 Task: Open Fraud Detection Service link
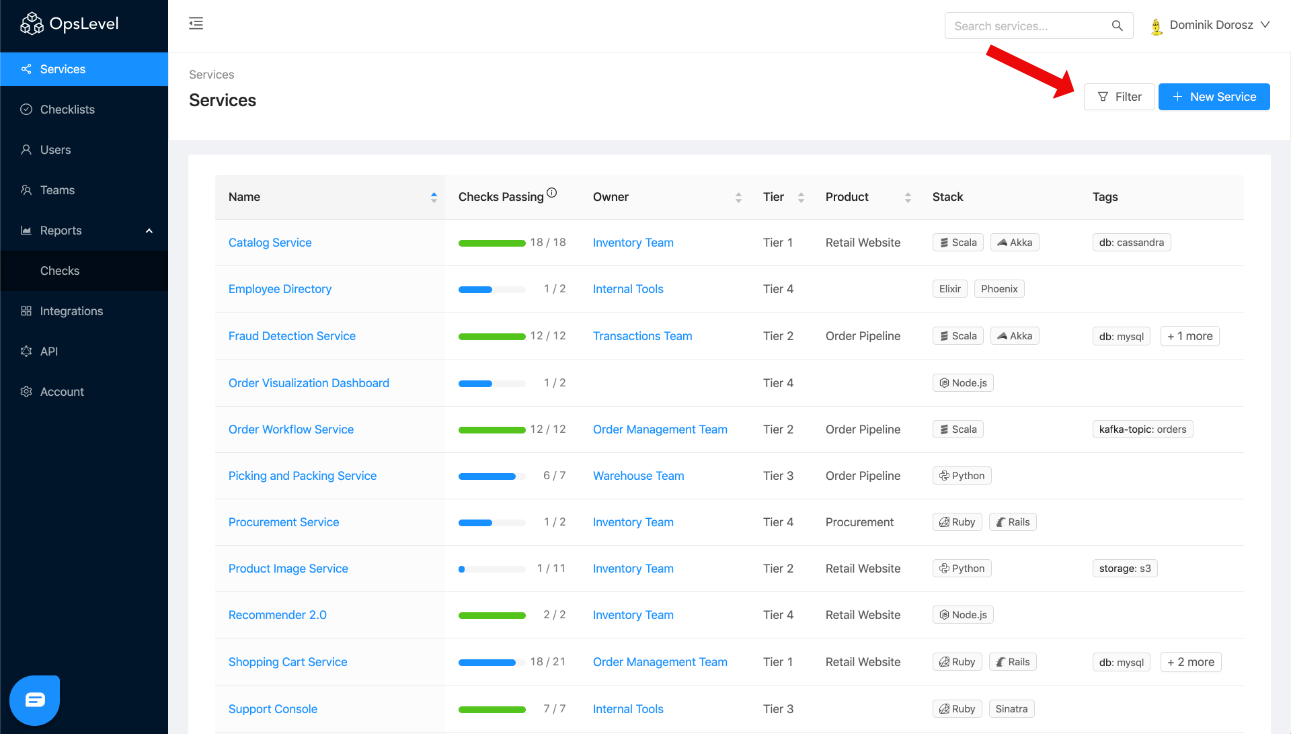click(x=292, y=336)
